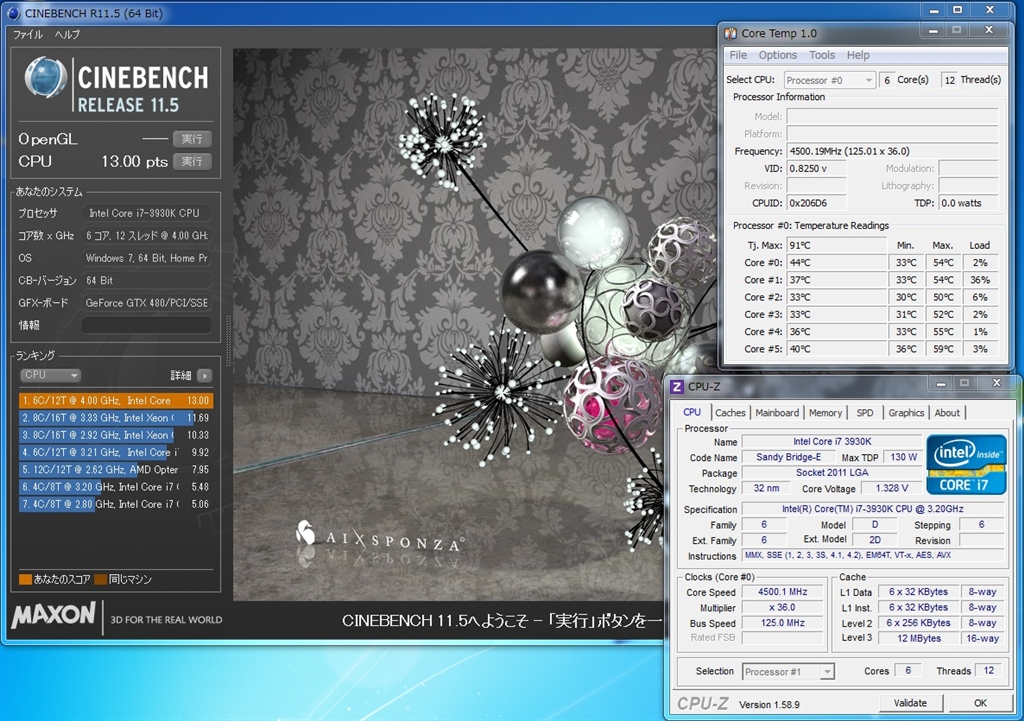The width and height of the screenshot is (1024, 721).
Task: Click the Level 3 cache value 12 MBytes
Action: click(x=918, y=638)
